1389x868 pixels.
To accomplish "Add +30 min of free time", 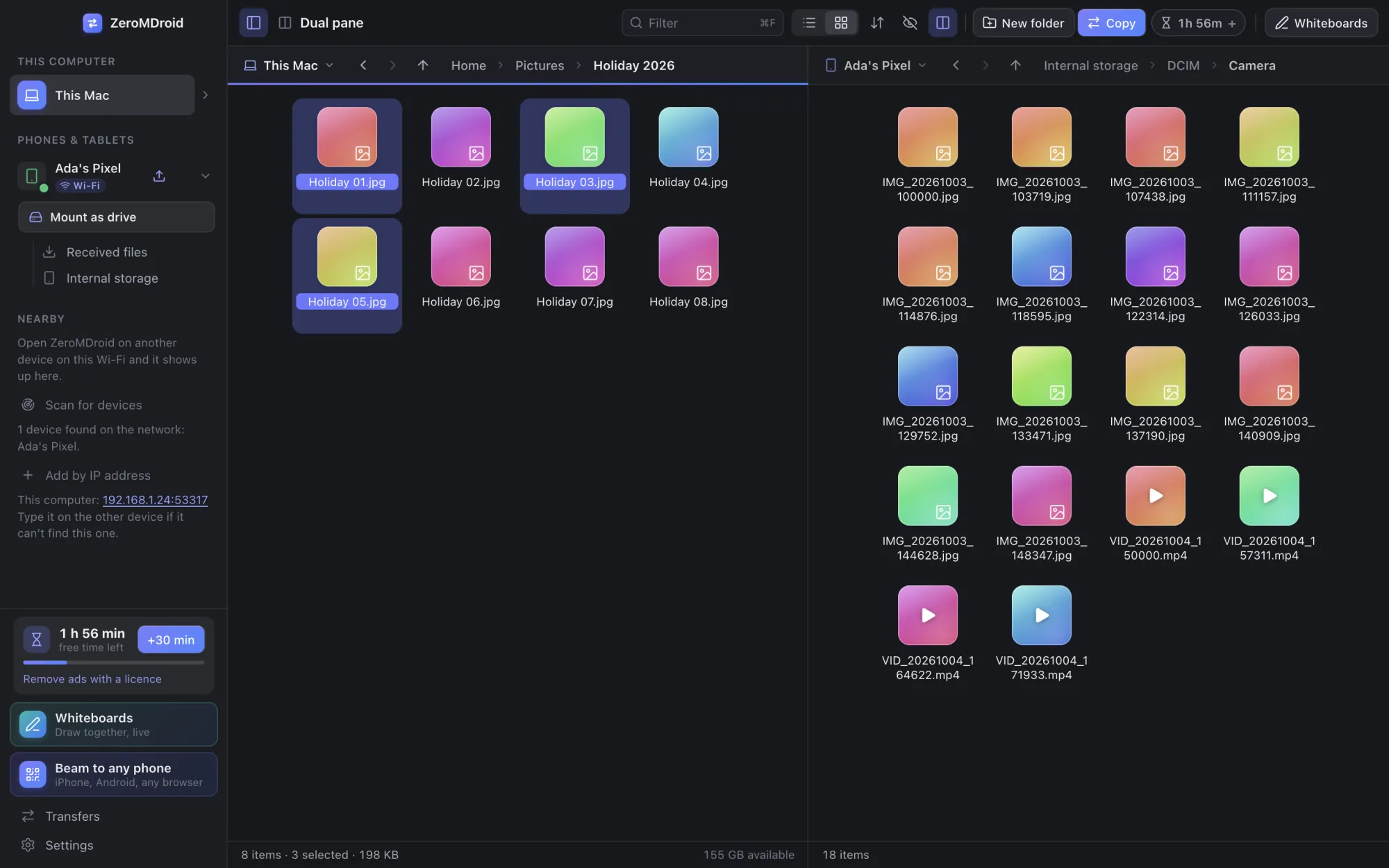I will [x=171, y=640].
